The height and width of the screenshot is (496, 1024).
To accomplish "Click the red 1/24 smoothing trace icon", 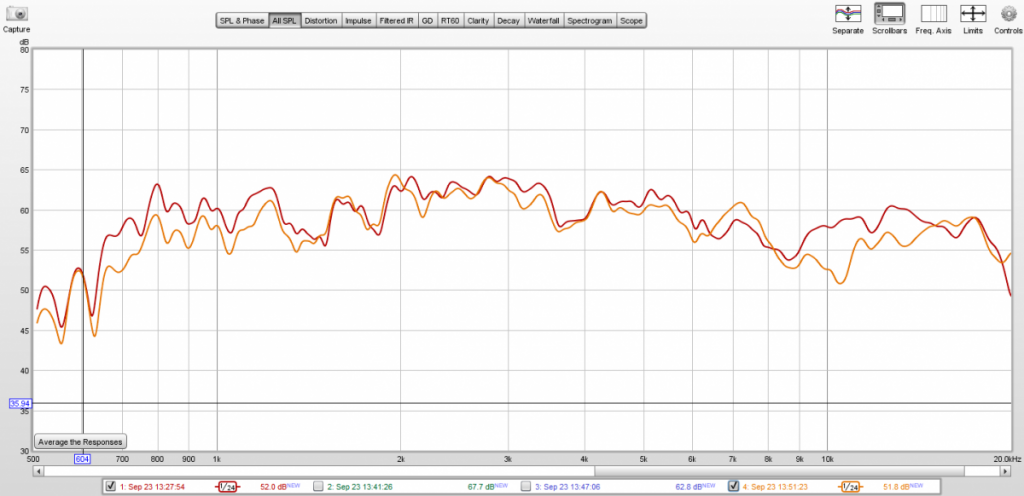I will [x=227, y=486].
